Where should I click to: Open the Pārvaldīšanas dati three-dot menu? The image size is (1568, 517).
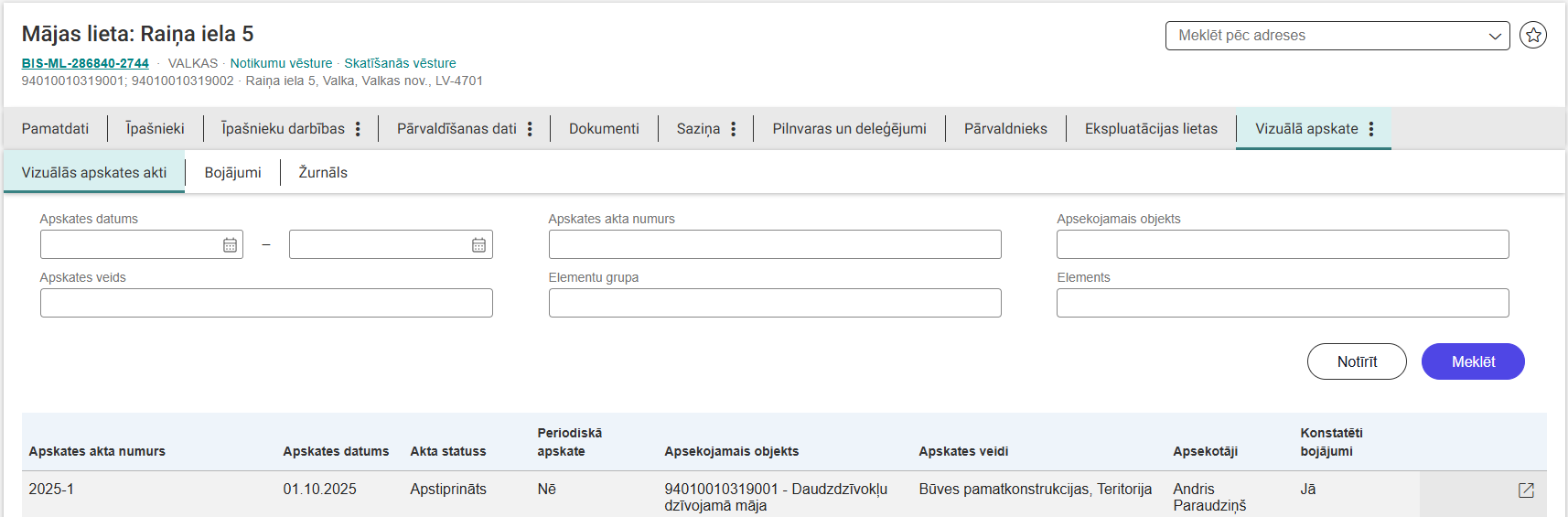click(530, 129)
